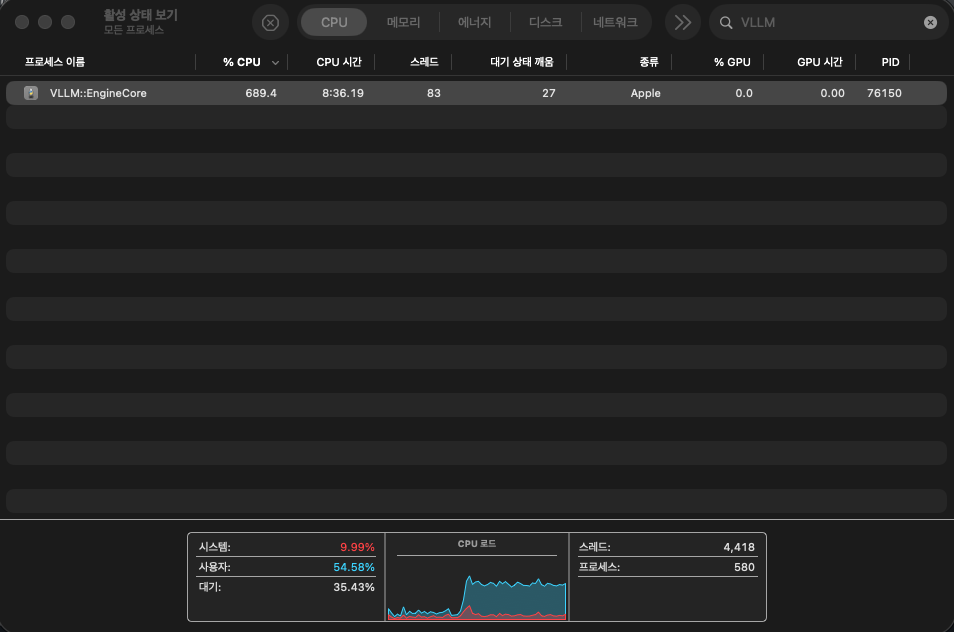954x632 pixels.
Task: Click the 0.00 GPU time cell
Action: coord(832,93)
